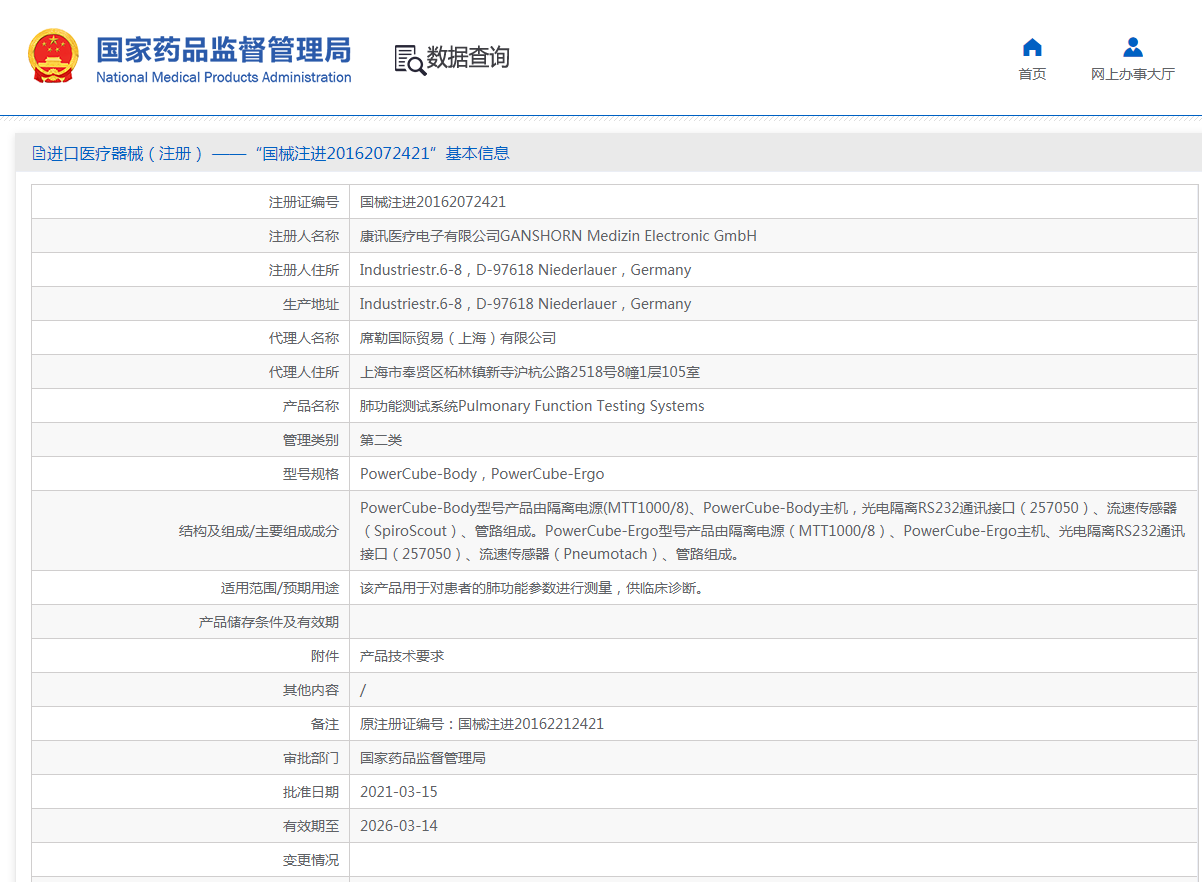Click the 变更情况 row label
1202x882 pixels.
click(x=311, y=860)
